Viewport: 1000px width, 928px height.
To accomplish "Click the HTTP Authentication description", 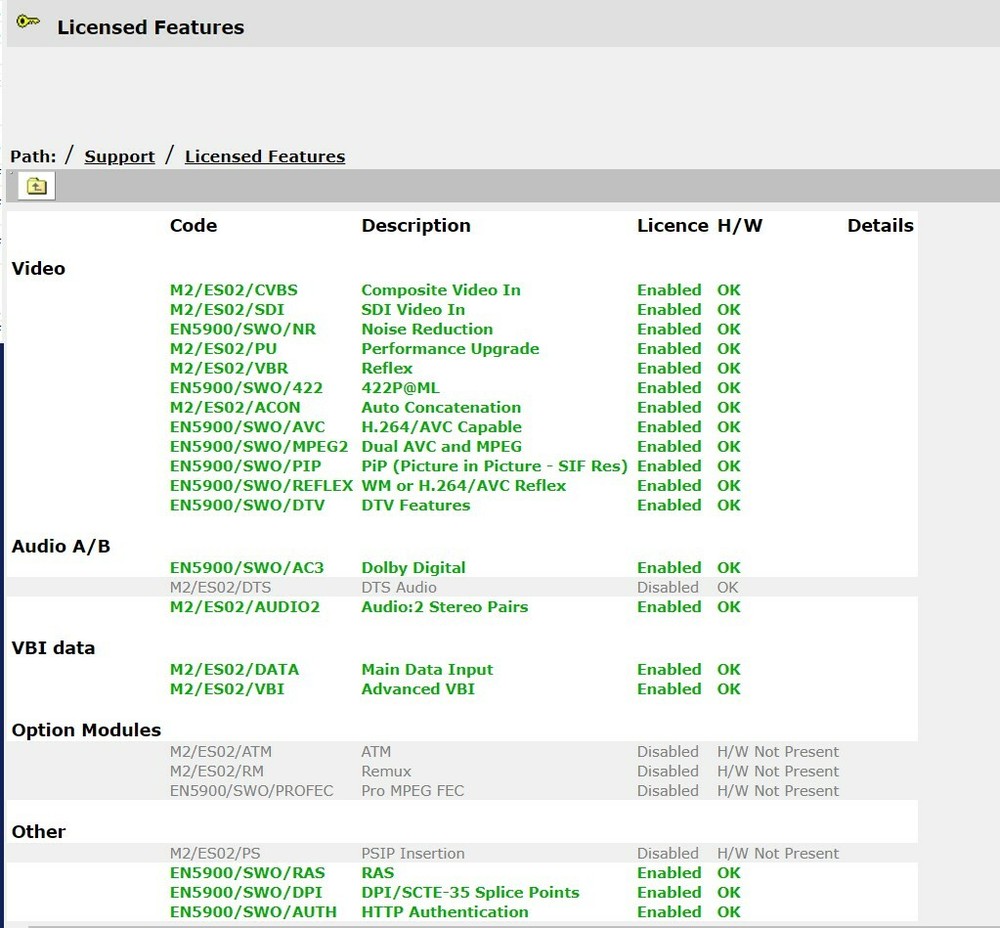I will (445, 912).
